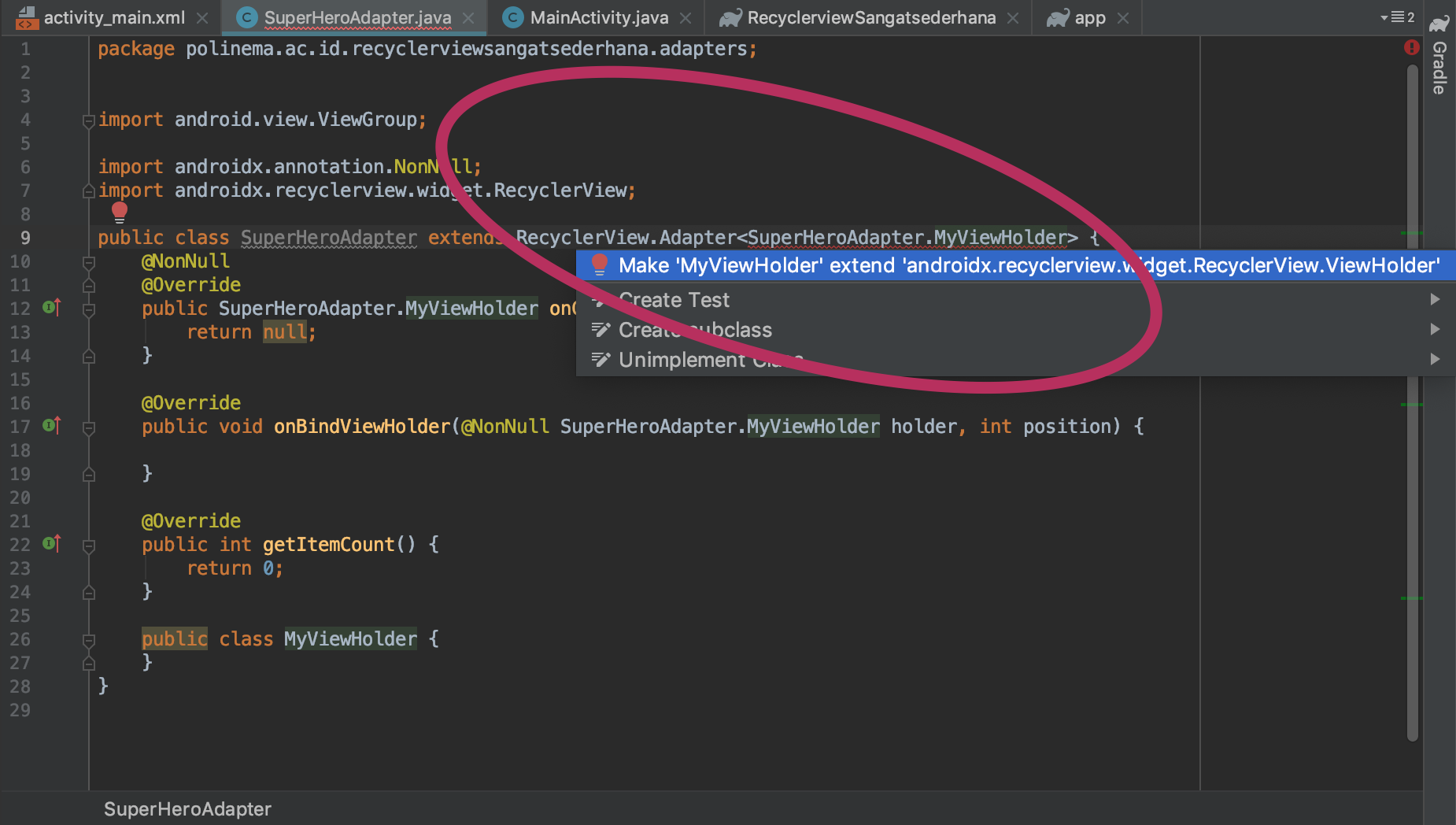Click implements-method gutter icon on line 22
The height and width of the screenshot is (825, 1456).
[x=51, y=543]
